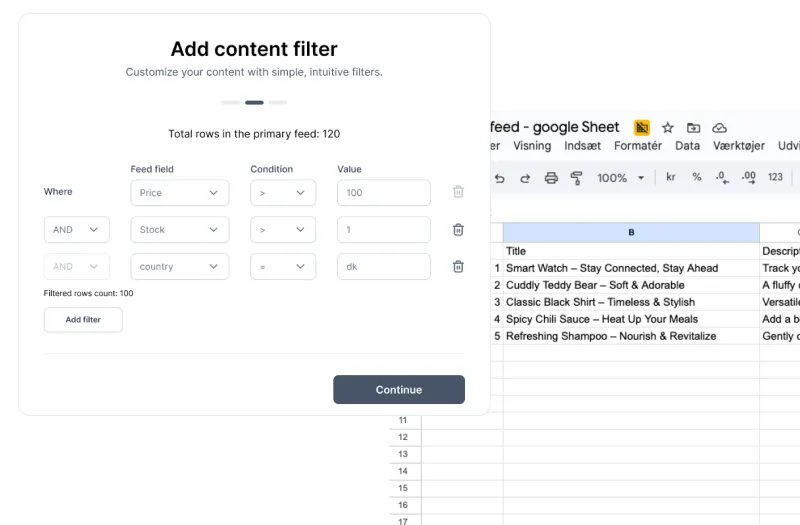Click the value field containing 100
800x525 pixels.
coord(384,193)
